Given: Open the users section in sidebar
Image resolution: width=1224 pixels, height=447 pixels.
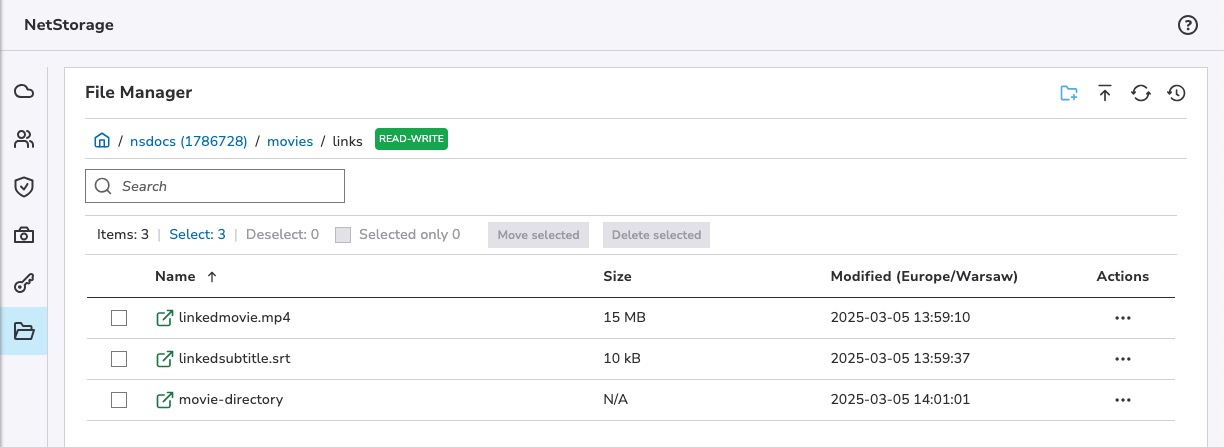Looking at the screenshot, I should [x=24, y=139].
